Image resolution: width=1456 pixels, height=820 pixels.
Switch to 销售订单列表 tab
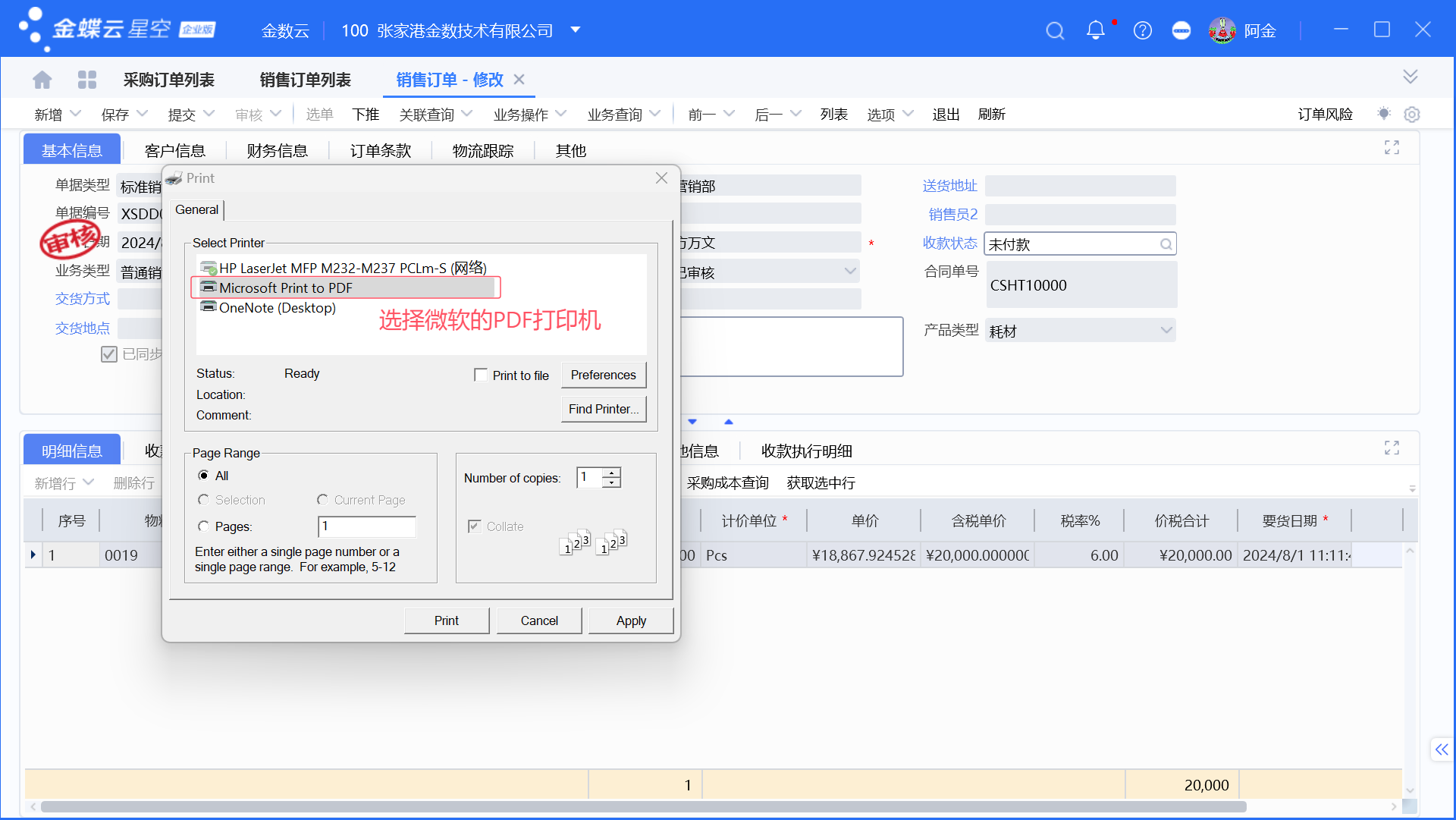point(305,80)
